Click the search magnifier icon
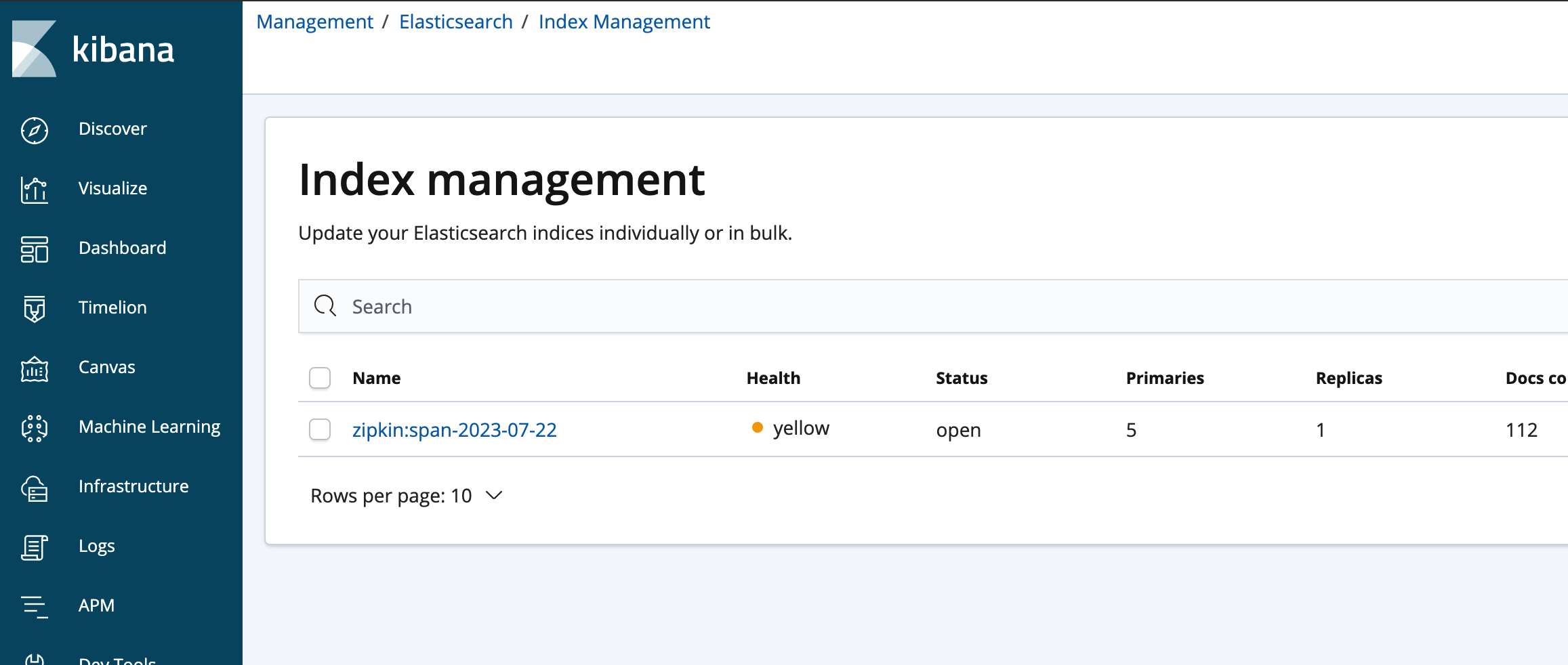Screen dimensions: 1568x665 click(x=325, y=306)
